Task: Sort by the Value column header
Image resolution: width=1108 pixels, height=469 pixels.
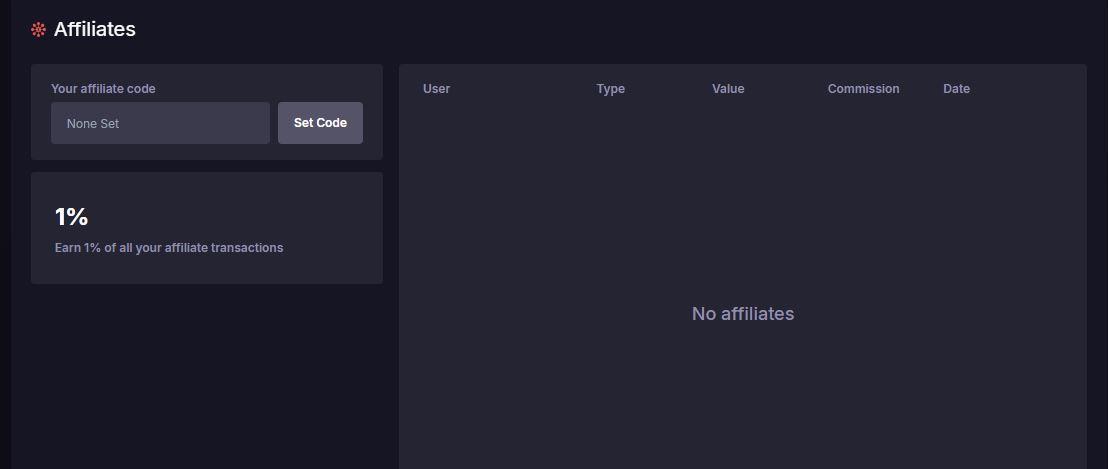Action: 728,89
